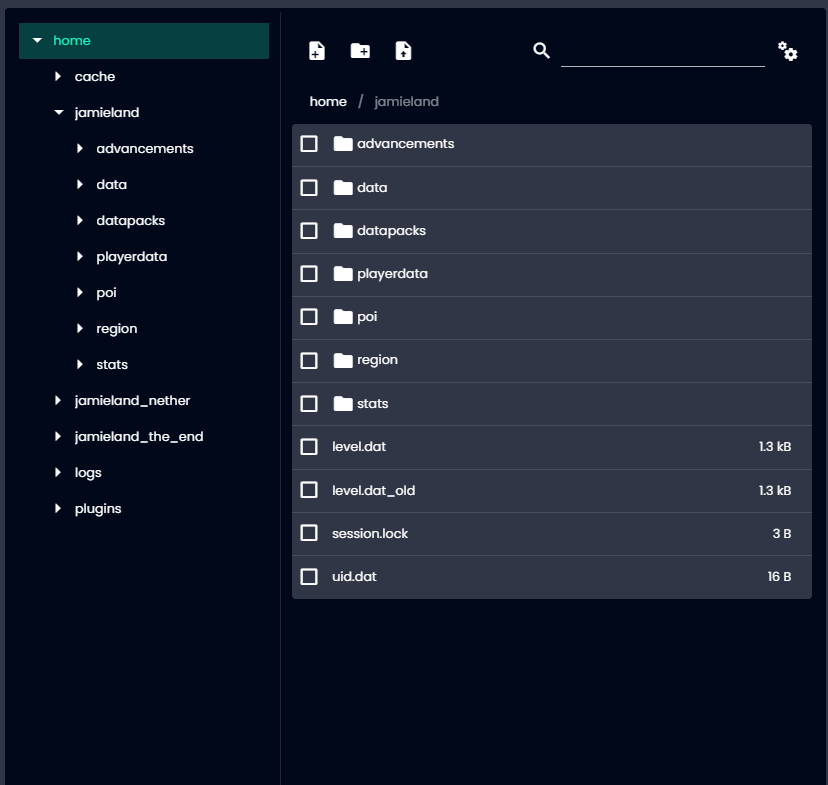Select jamieland_the_end in the sidebar tree

(139, 437)
